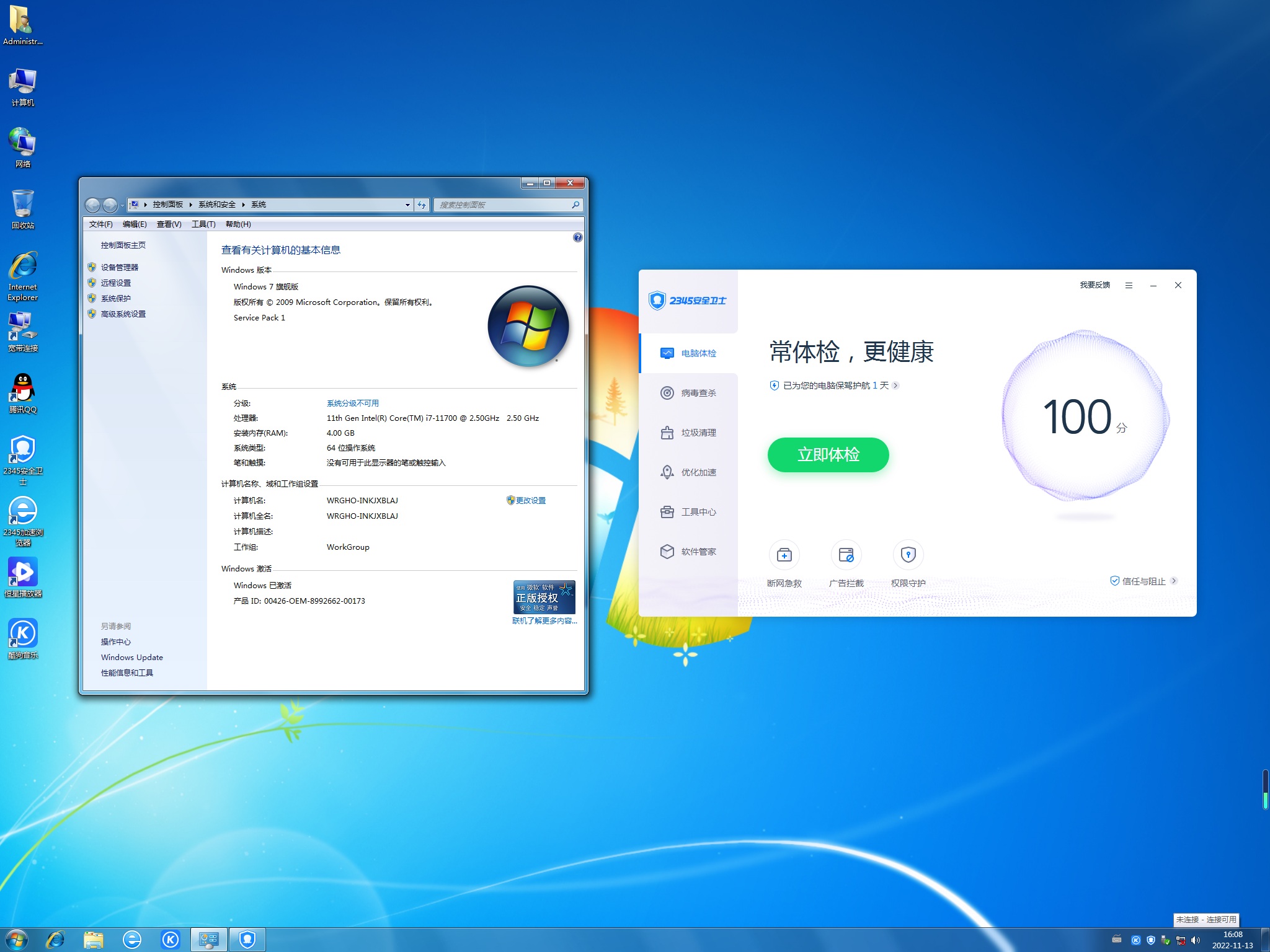Switch to 电脑体检 tab in 2345安全卫士
The height and width of the screenshot is (952, 1270).
click(x=688, y=353)
